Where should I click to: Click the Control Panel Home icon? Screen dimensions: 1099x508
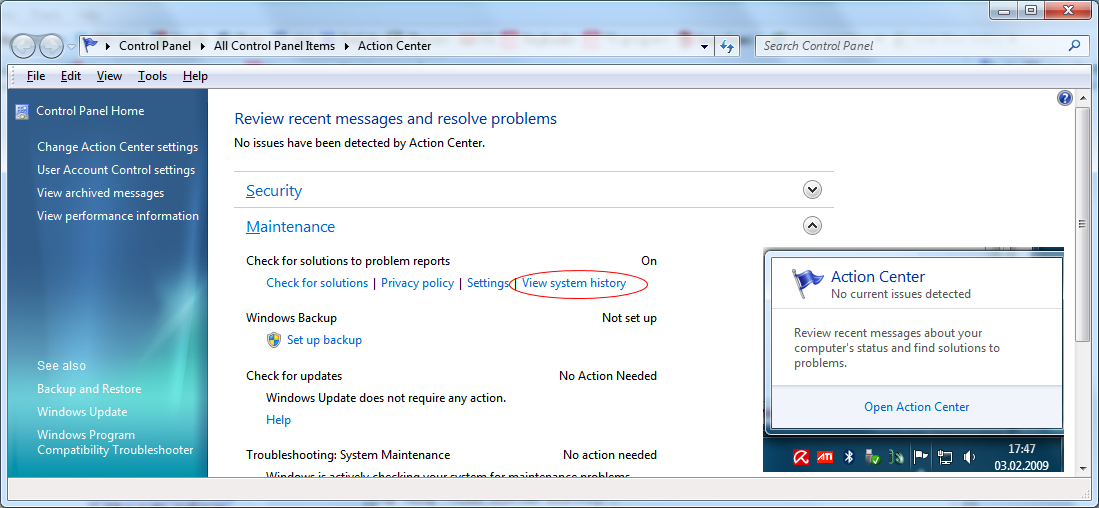click(x=22, y=111)
